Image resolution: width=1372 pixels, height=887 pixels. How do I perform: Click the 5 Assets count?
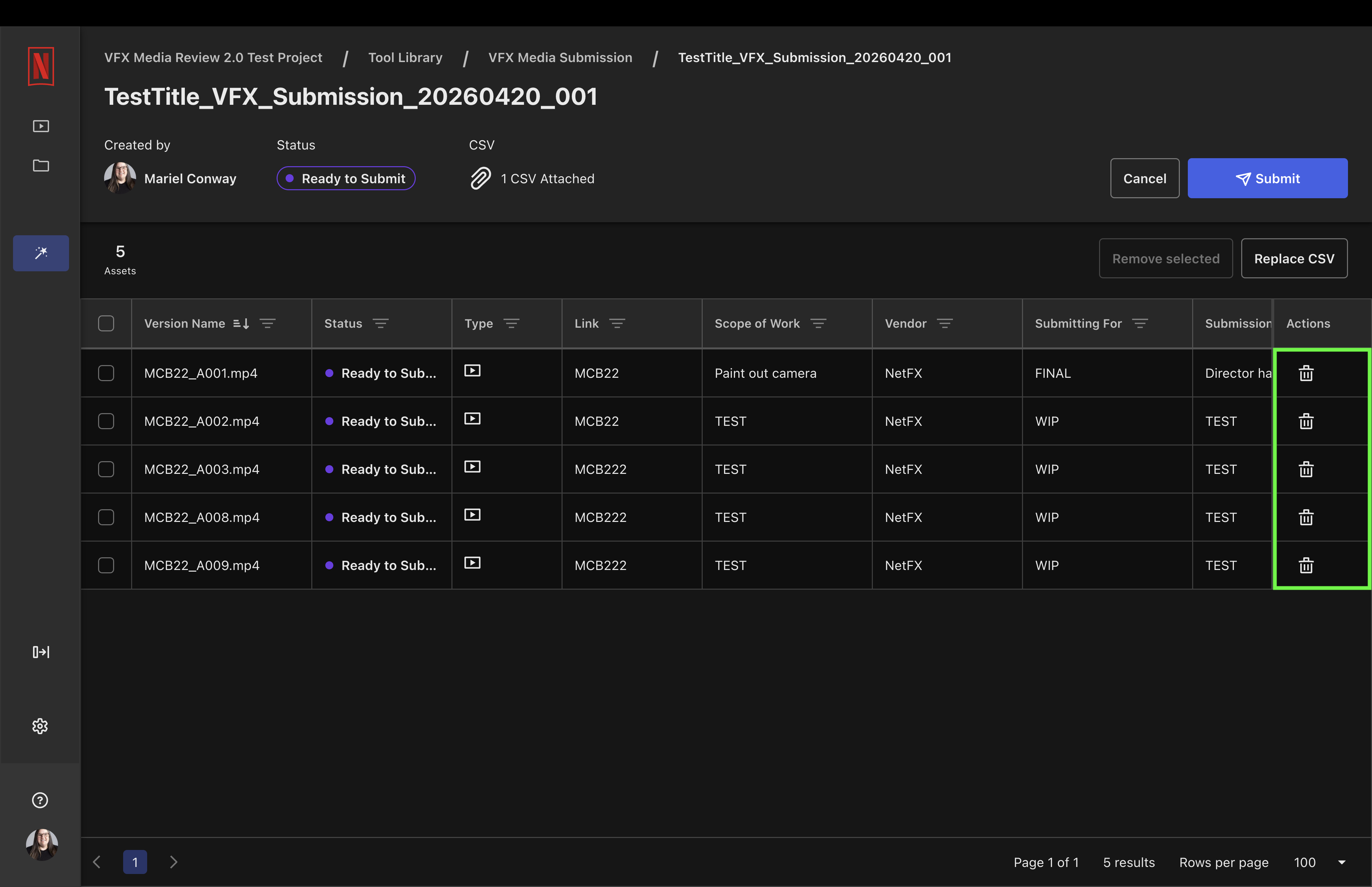120,259
